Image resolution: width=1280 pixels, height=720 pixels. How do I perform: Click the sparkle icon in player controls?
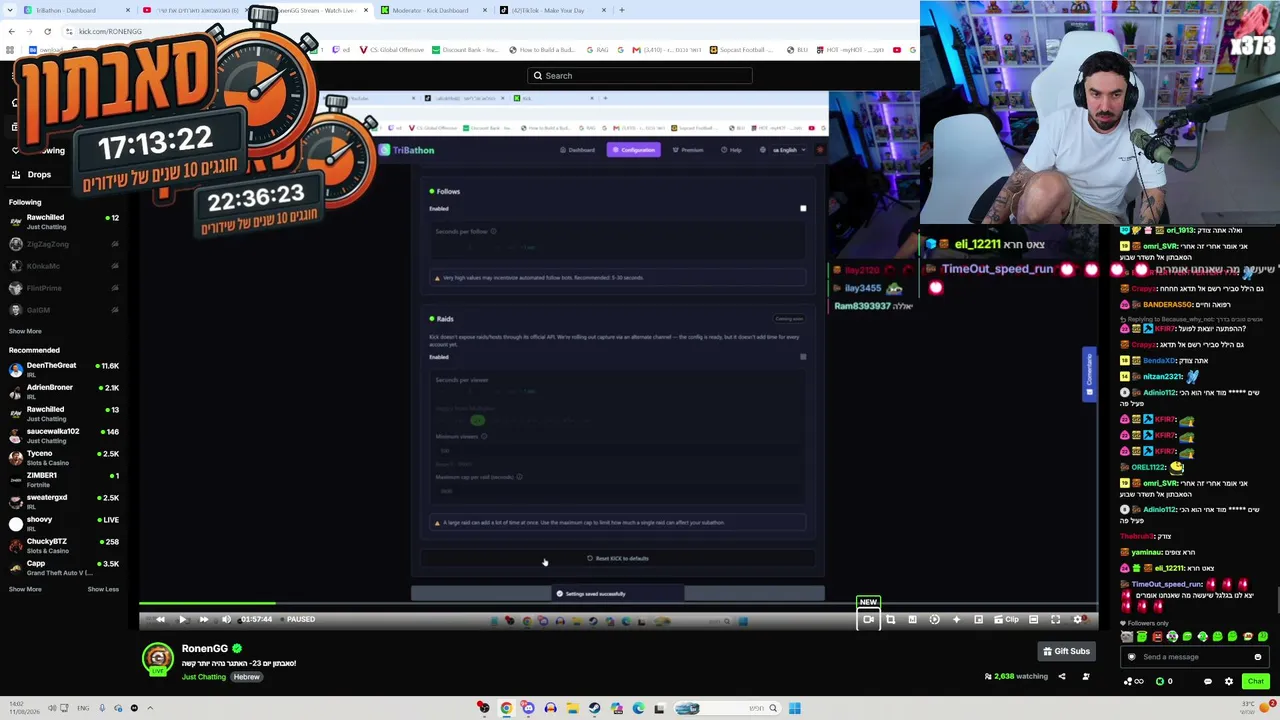[956, 620]
